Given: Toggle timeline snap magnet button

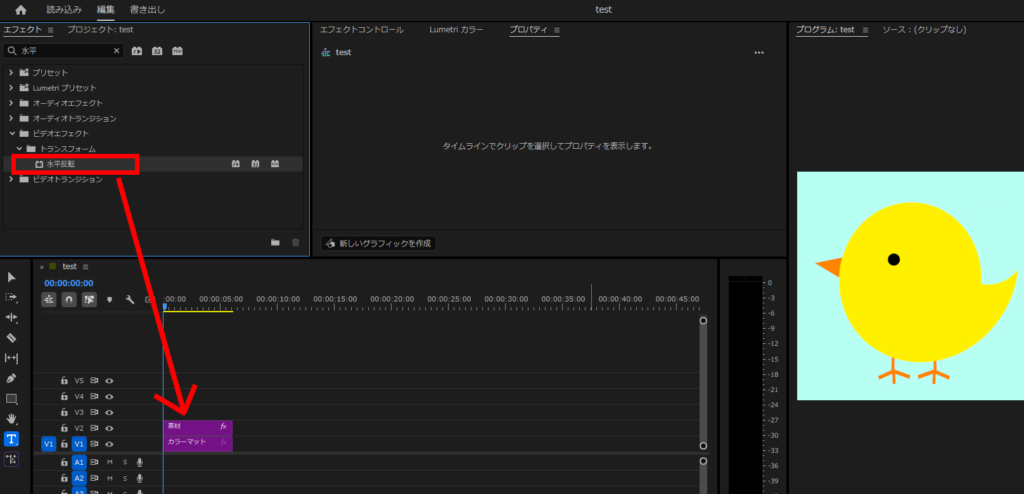Looking at the screenshot, I should point(69,299).
